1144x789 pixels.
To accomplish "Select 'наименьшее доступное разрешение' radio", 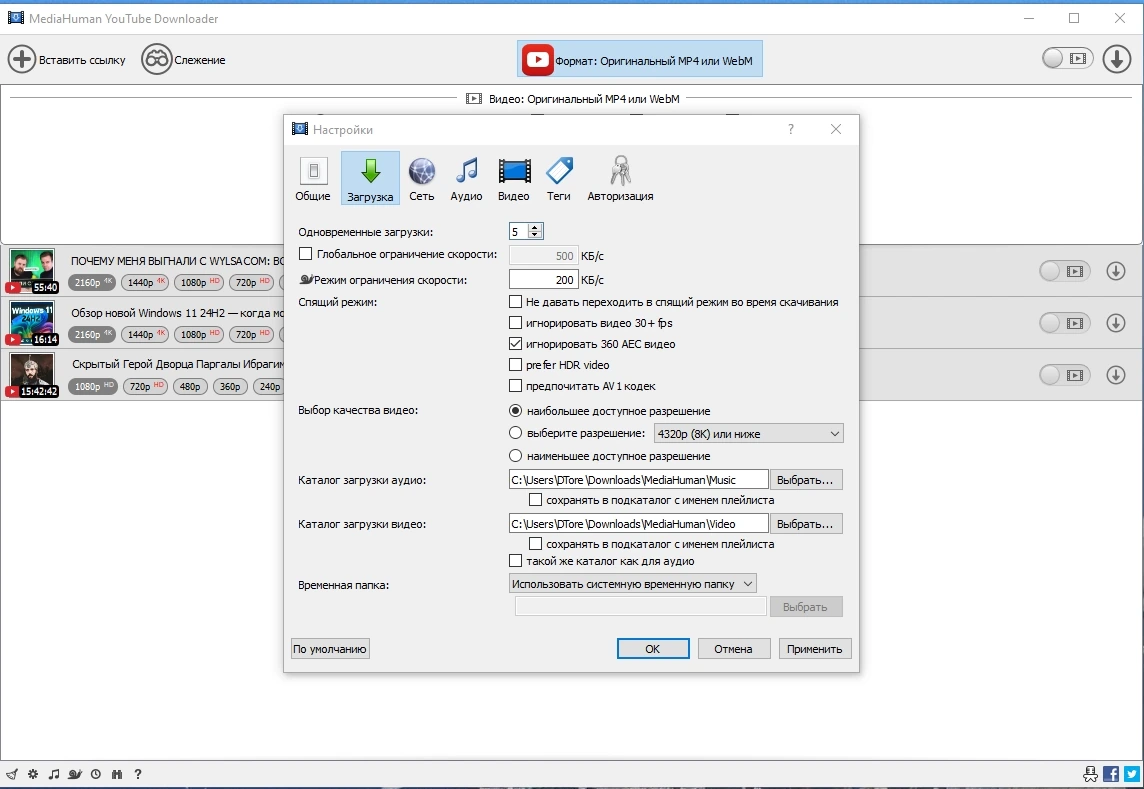I will click(x=515, y=455).
